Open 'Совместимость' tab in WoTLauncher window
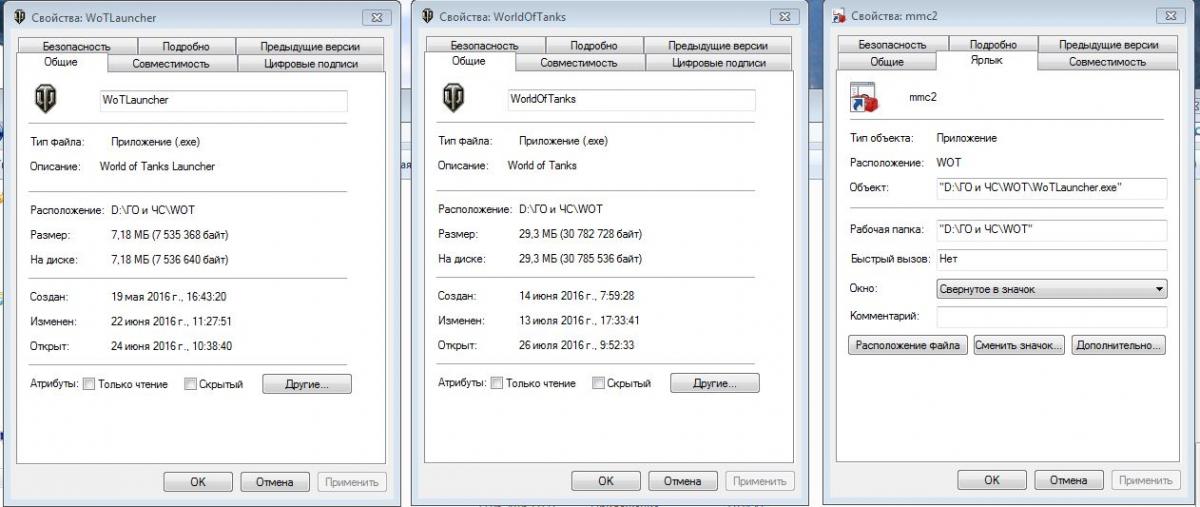Screen dimensions: 1200x507 point(171,63)
